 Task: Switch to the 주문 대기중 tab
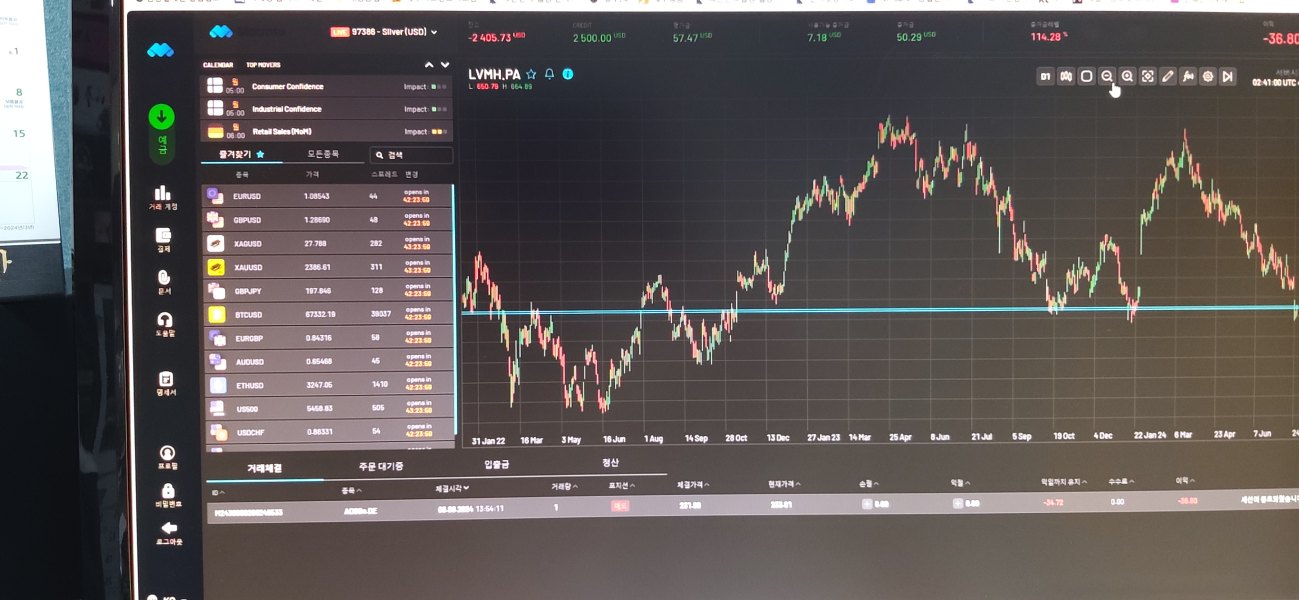click(380, 466)
